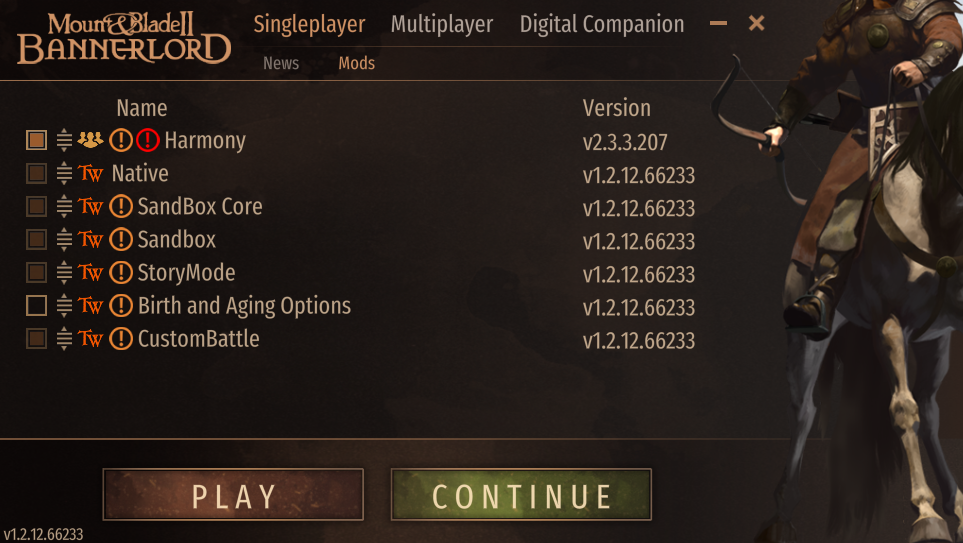963x543 pixels.
Task: Enable the Birth and Aging Options checkbox
Action: pos(36,305)
